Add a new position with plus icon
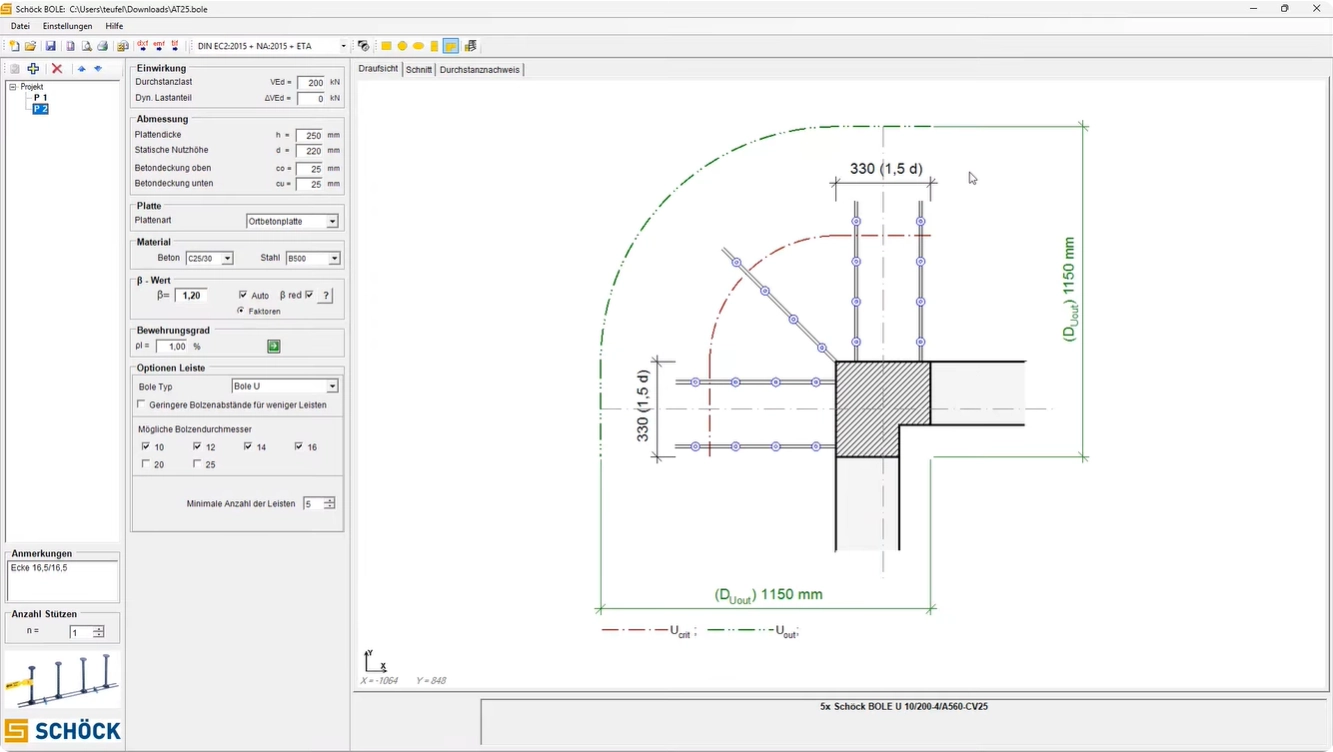The image size is (1333, 752). click(x=33, y=69)
